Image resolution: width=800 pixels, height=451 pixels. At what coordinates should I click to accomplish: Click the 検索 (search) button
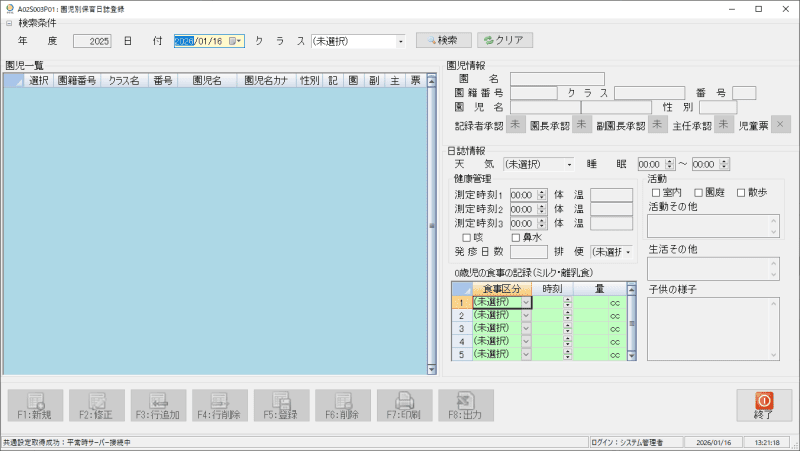point(443,41)
